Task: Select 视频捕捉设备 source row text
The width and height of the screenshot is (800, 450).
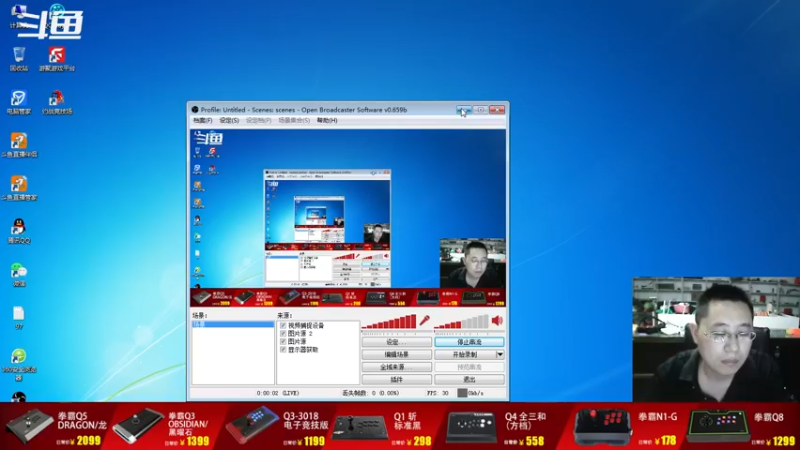Action: (x=306, y=325)
